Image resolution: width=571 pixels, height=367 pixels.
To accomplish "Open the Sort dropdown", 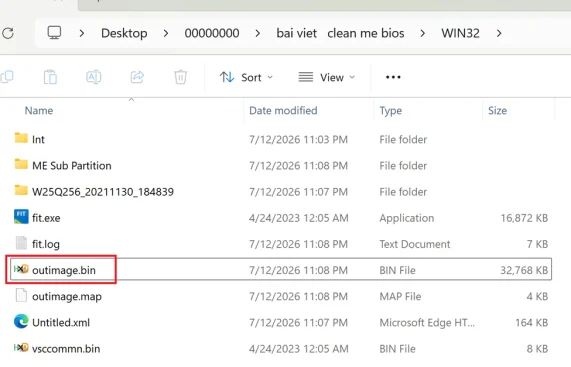I will (246, 77).
